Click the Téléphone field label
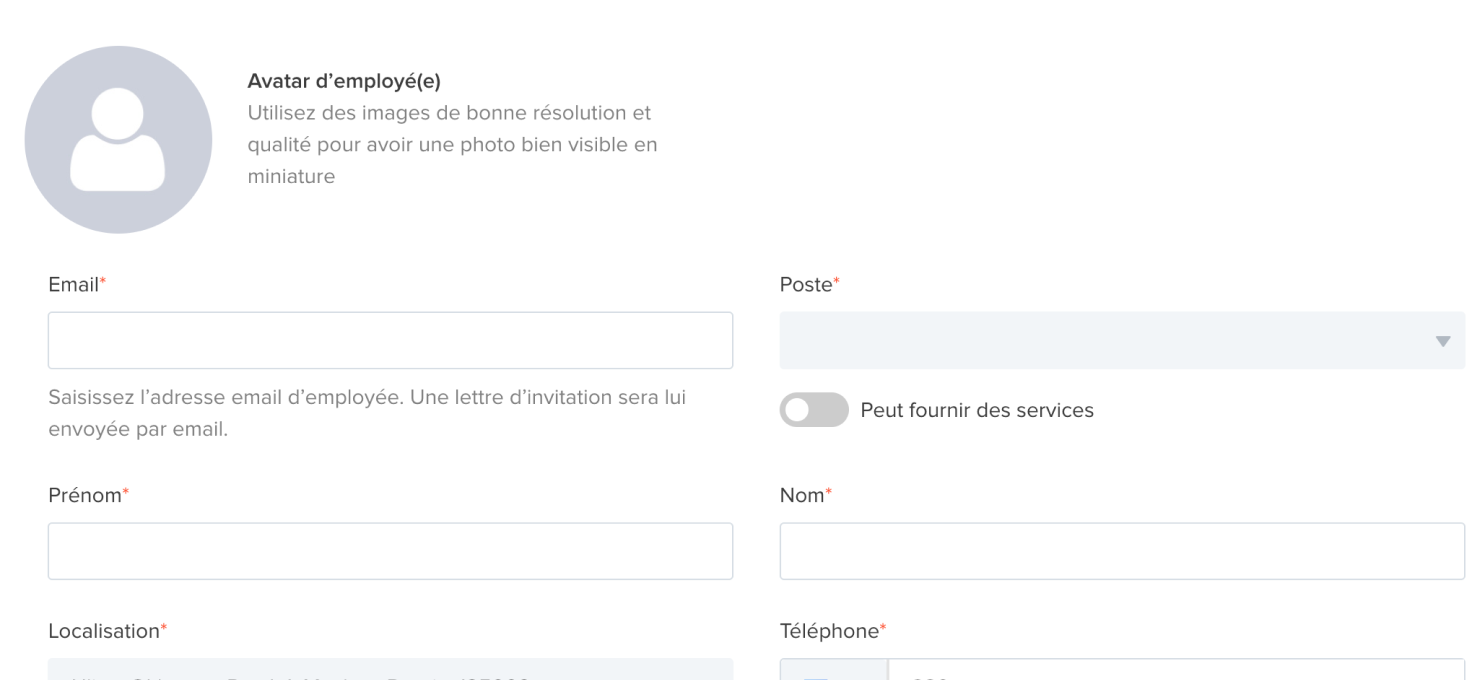 click(x=829, y=631)
